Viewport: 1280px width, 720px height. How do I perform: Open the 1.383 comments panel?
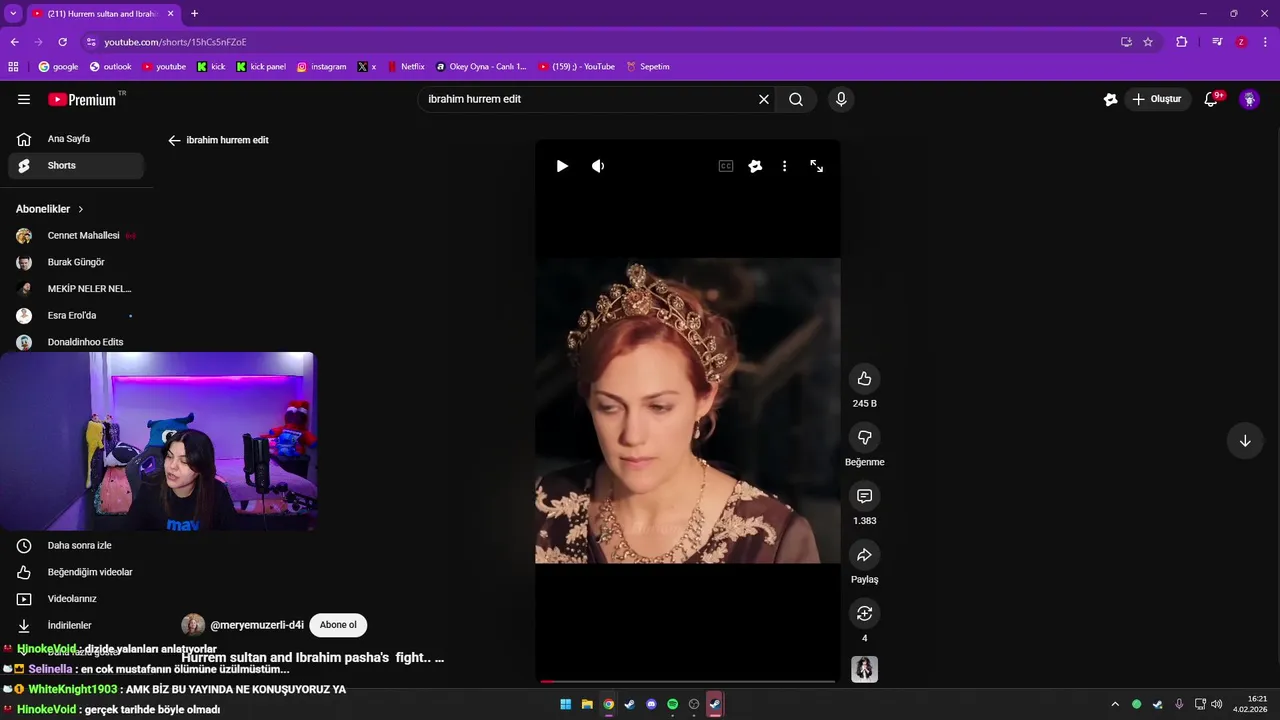864,496
